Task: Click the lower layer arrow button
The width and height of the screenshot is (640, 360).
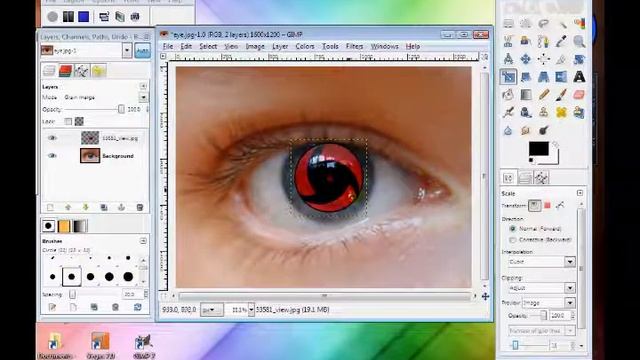Action: pos(85,207)
